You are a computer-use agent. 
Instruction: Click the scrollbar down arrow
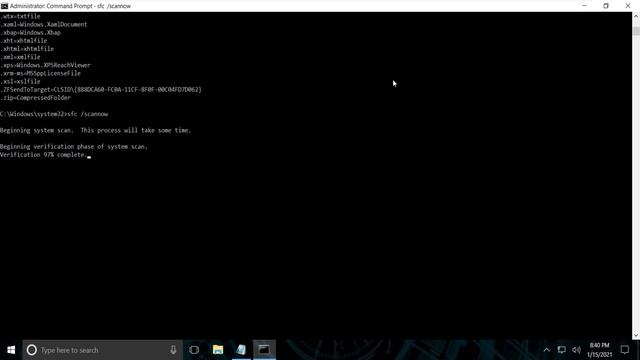point(636,336)
